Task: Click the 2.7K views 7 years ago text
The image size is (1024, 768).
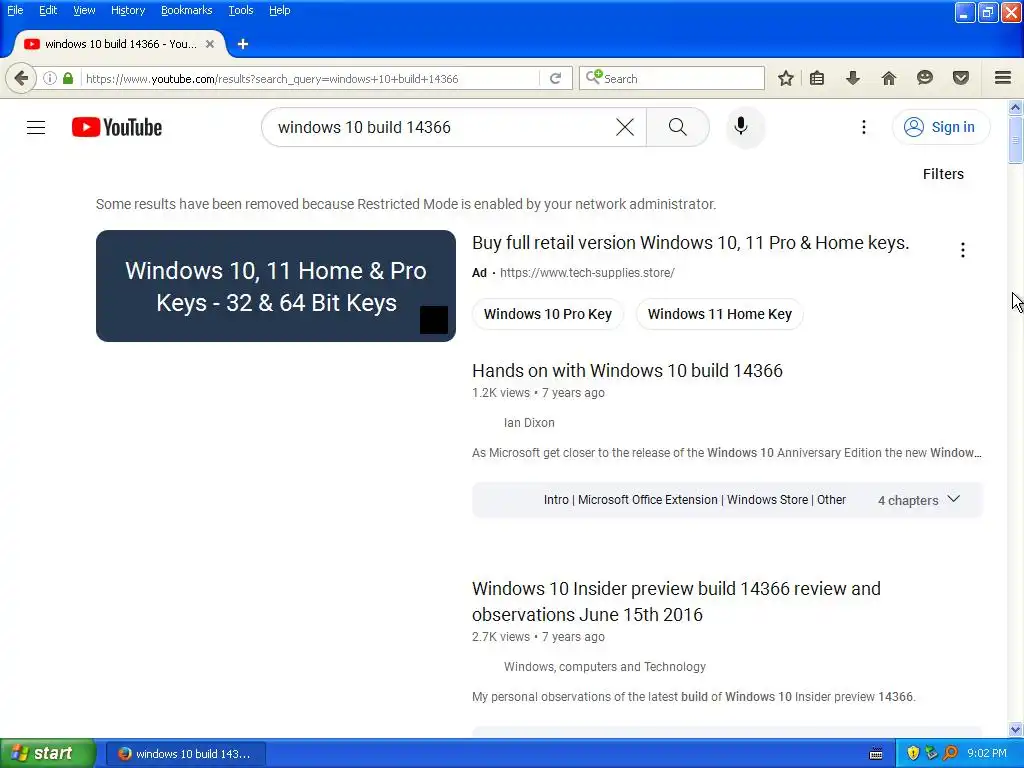Action: (538, 637)
